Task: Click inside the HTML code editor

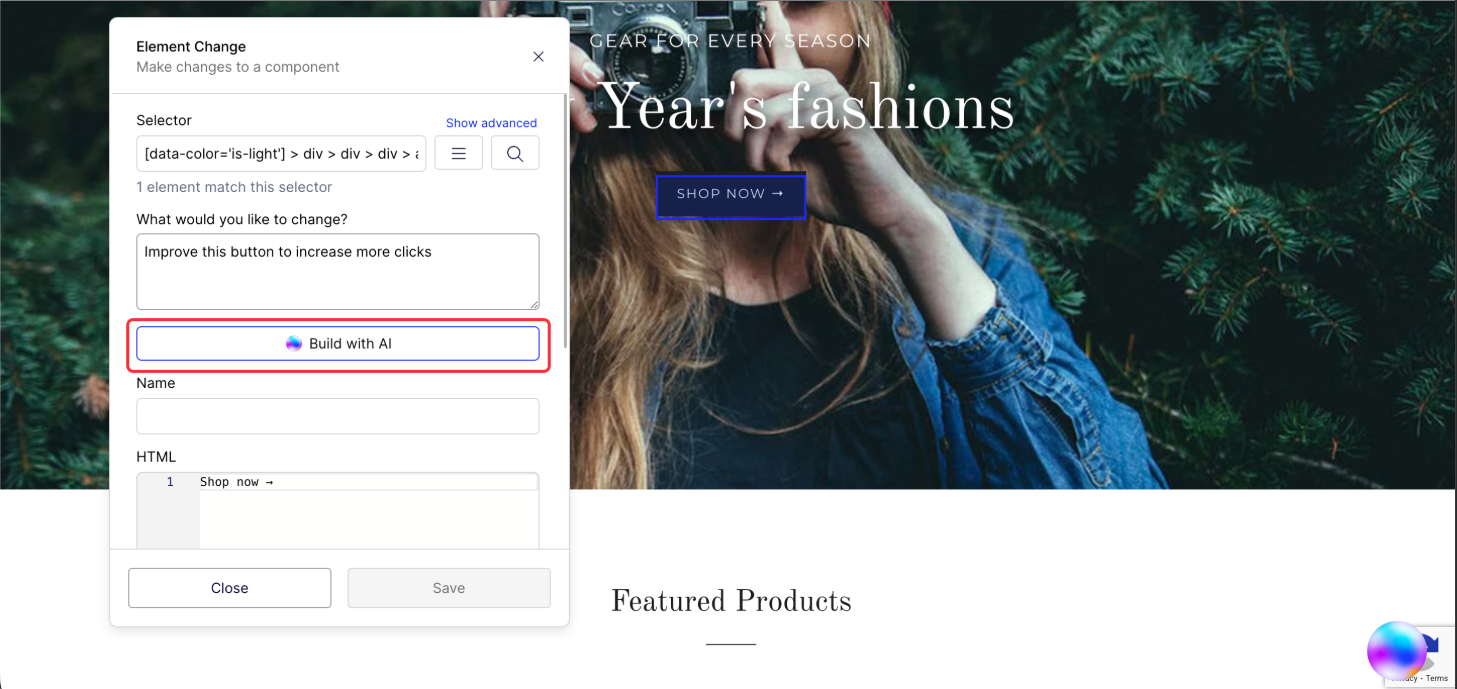Action: tap(368, 515)
